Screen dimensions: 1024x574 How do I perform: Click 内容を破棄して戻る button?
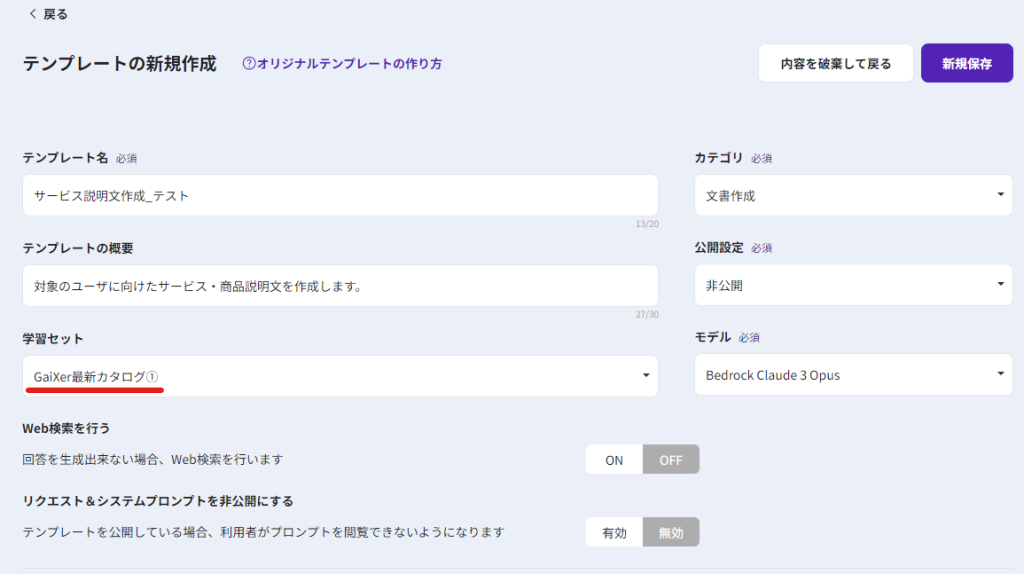tap(835, 63)
